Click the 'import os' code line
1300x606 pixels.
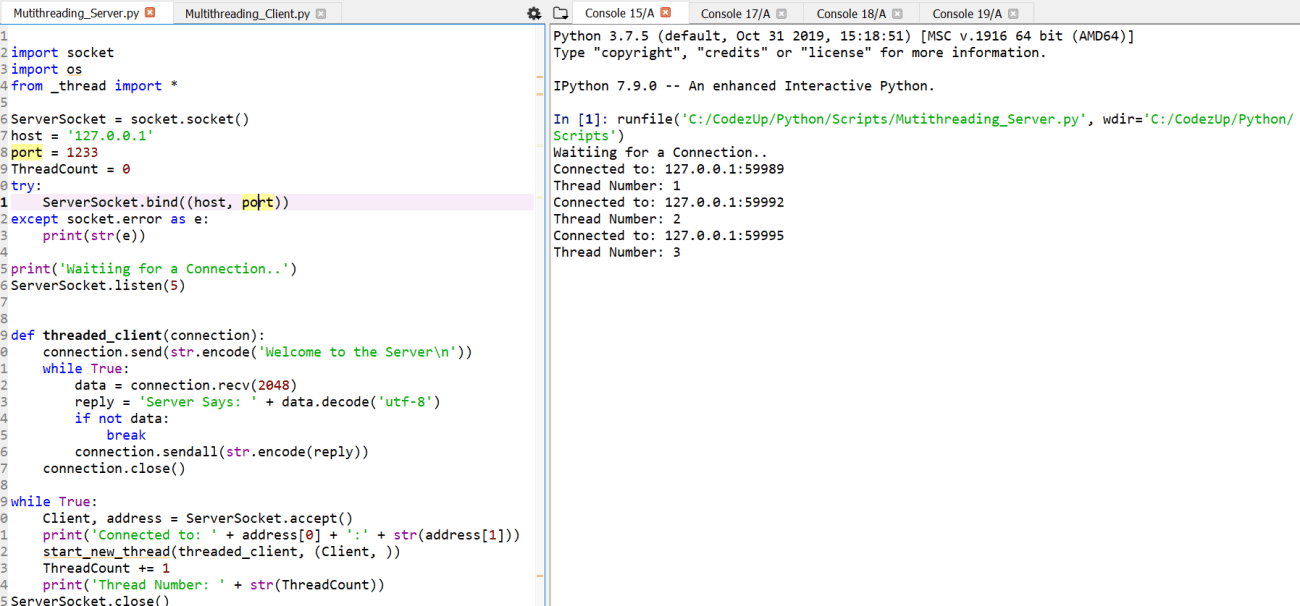(x=46, y=69)
